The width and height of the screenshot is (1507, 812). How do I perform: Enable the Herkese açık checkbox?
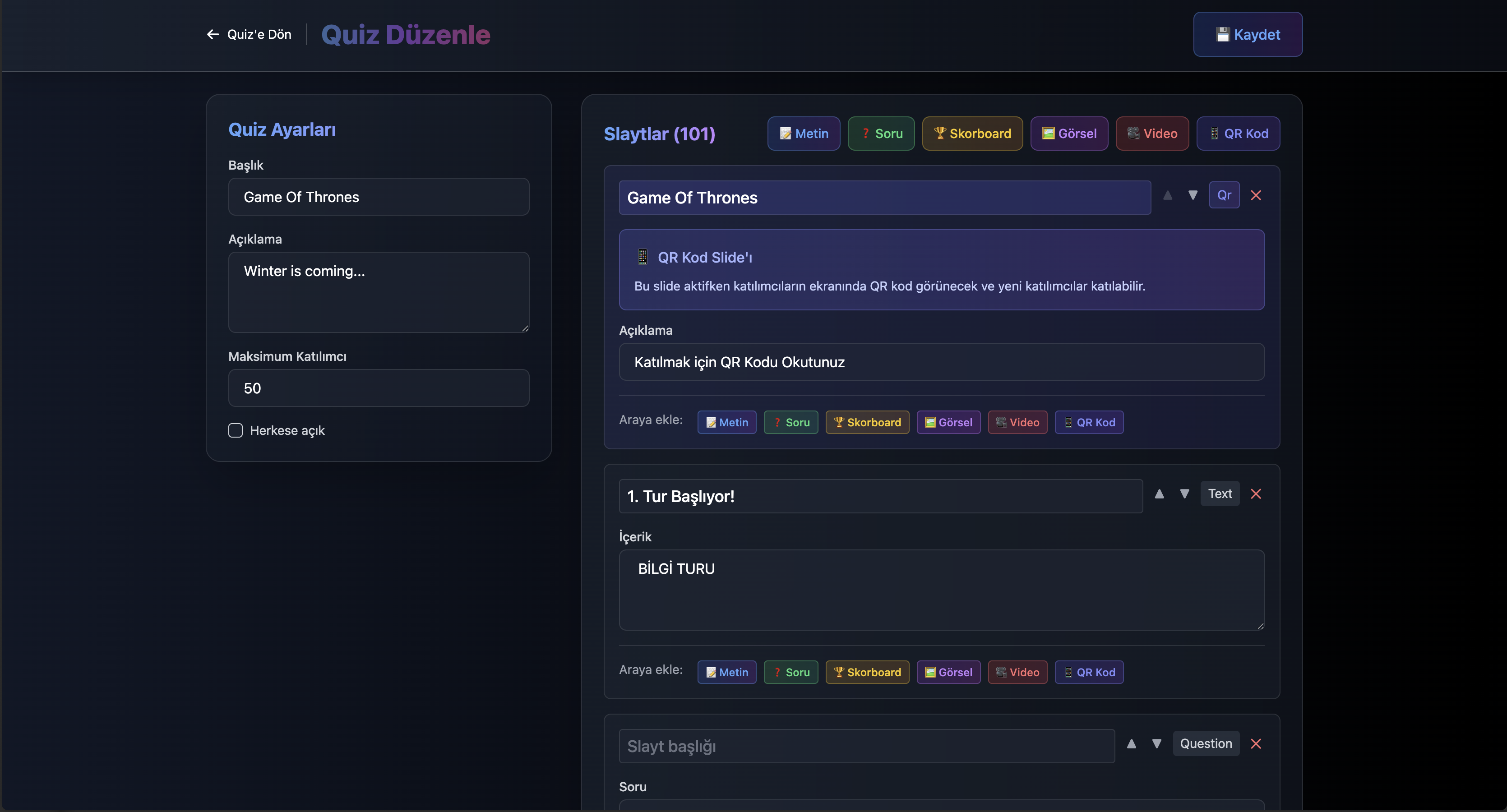pos(235,430)
